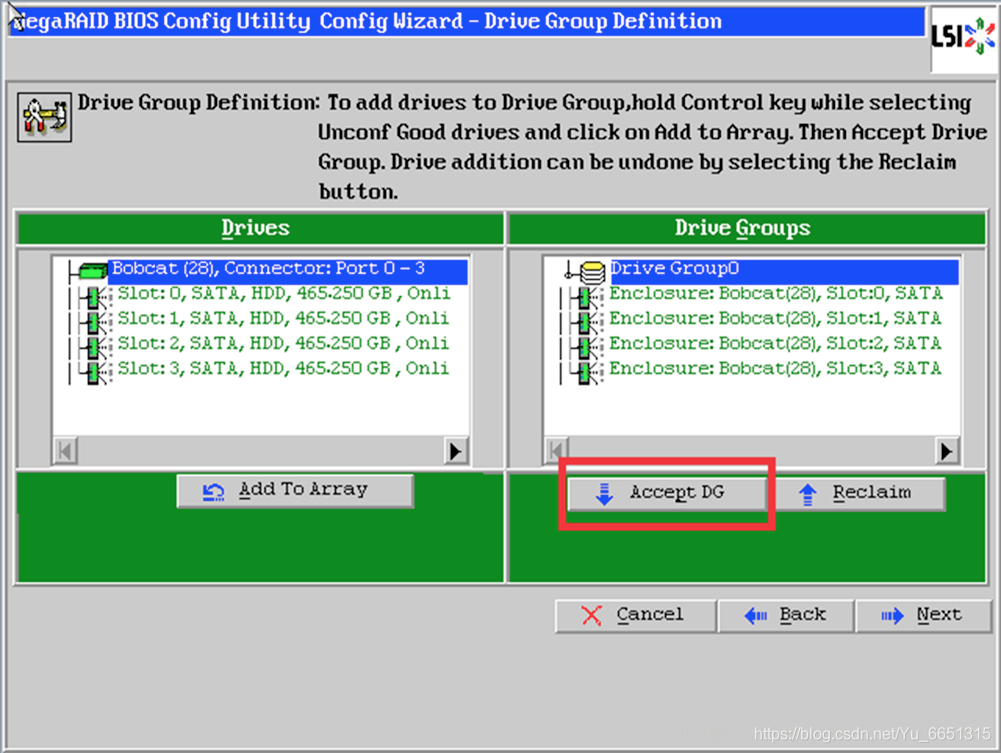Select Slot: 1 drive in Drives list
The image size is (1001, 753).
[x=283, y=319]
